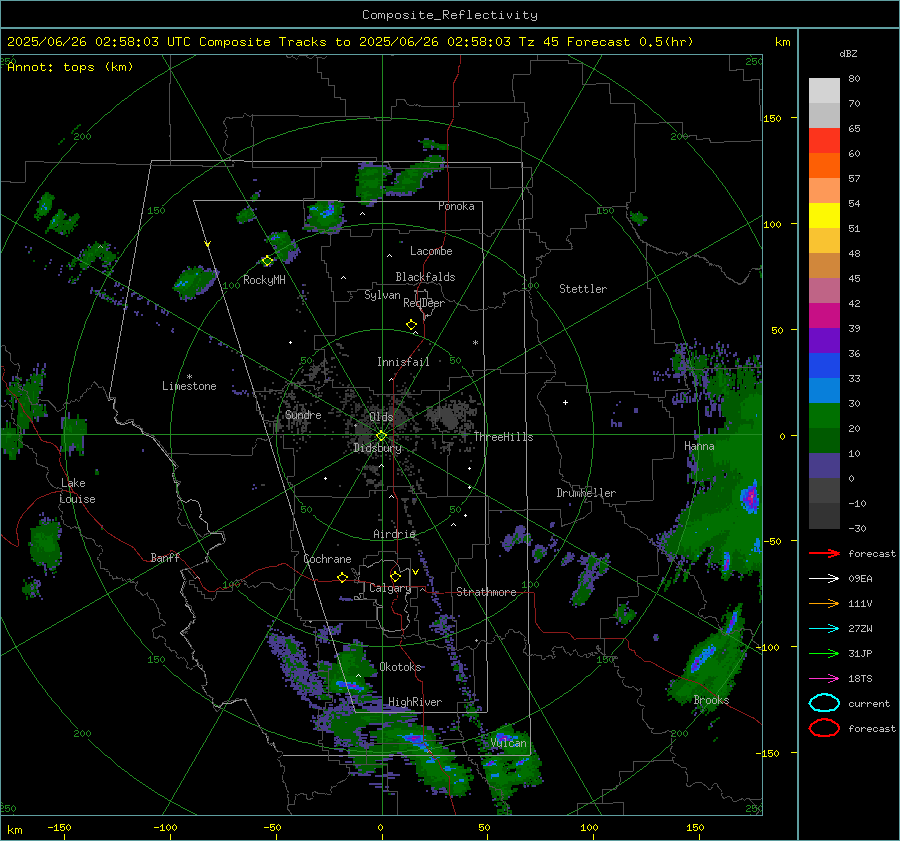Viewport: 900px width, 841px height.
Task: Click the strong storm cell east of Hanna
Action: (750, 497)
